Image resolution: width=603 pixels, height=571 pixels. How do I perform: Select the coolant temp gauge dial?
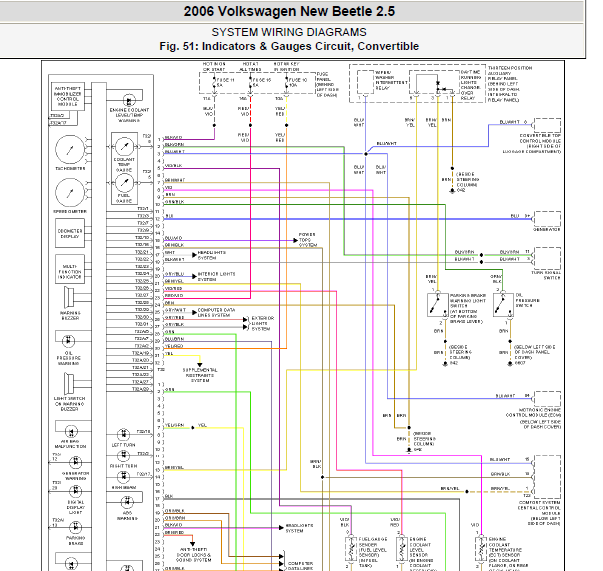tap(124, 146)
